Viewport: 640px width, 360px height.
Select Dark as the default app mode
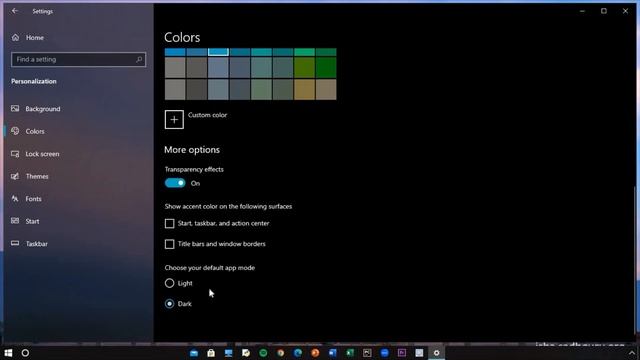(169, 304)
